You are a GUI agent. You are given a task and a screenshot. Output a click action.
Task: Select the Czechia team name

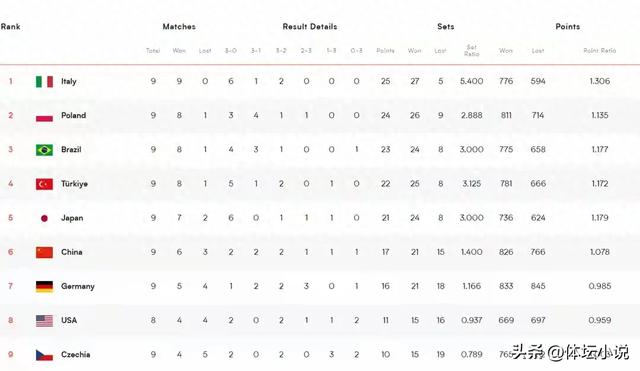tap(76, 354)
